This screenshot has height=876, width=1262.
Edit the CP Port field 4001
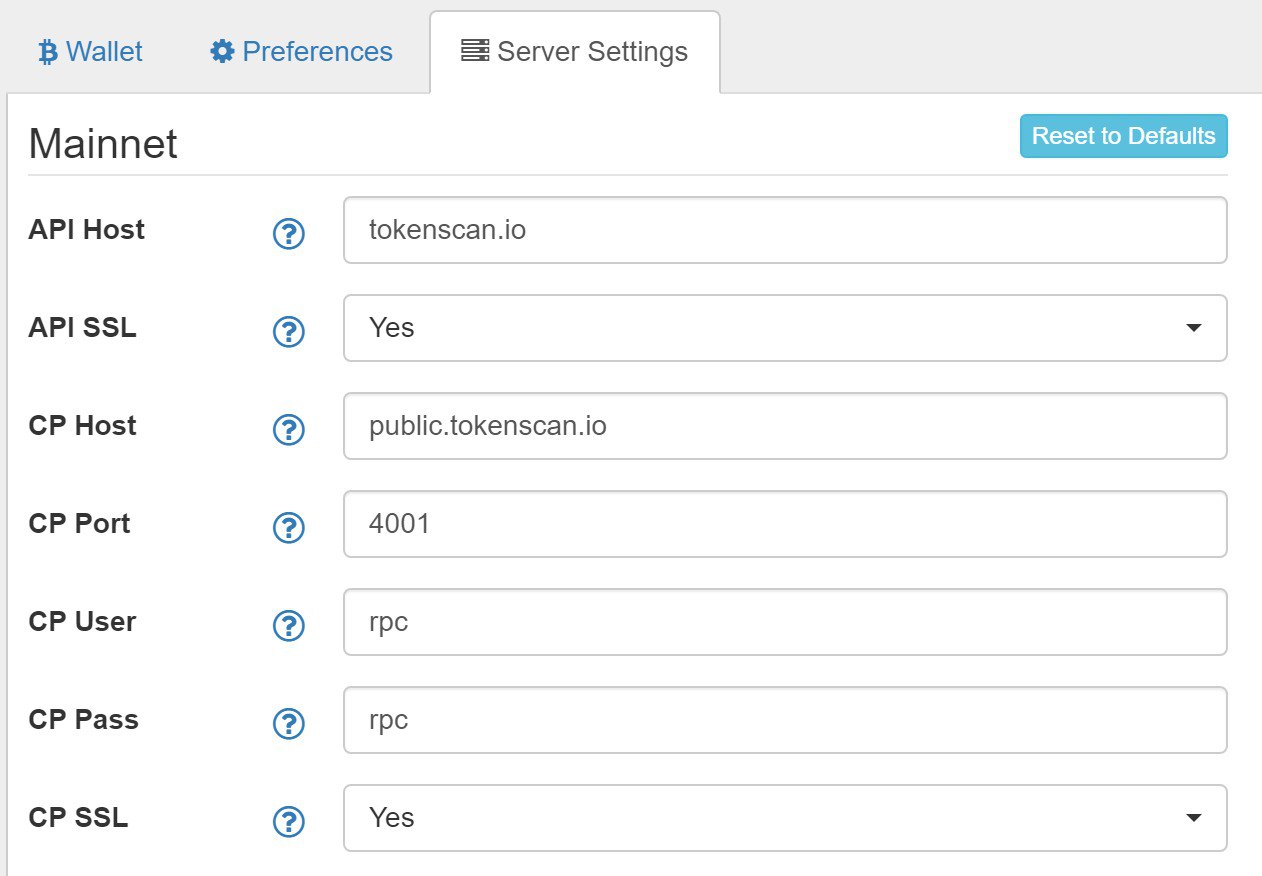785,524
